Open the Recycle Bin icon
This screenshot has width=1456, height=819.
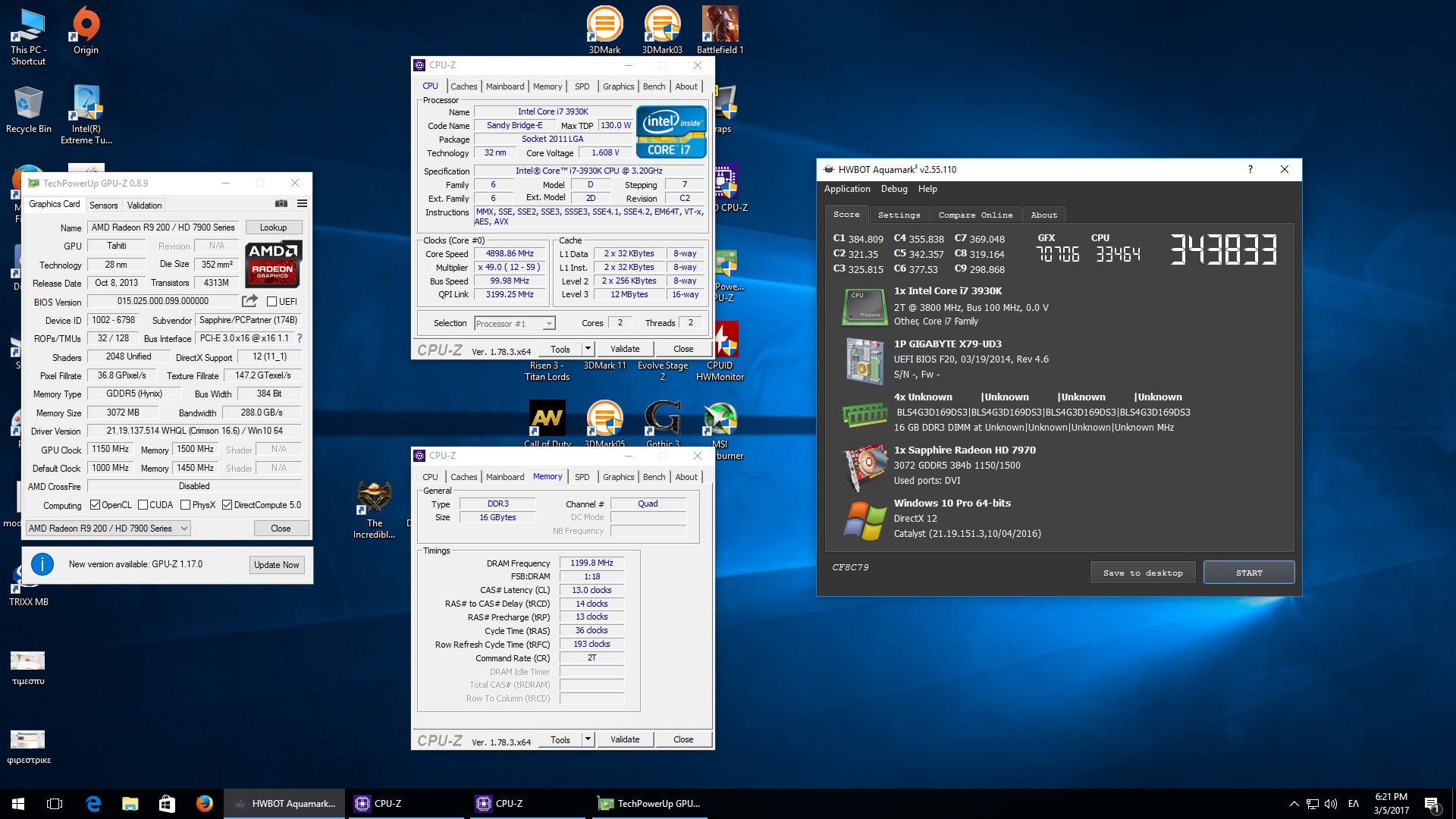(x=28, y=109)
